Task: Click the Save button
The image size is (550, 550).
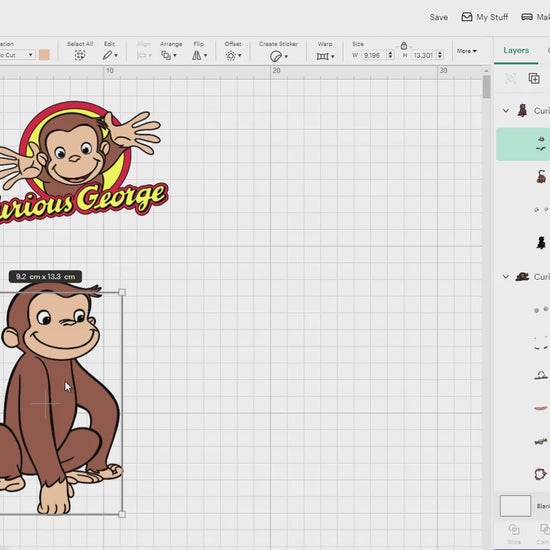Action: [438, 17]
